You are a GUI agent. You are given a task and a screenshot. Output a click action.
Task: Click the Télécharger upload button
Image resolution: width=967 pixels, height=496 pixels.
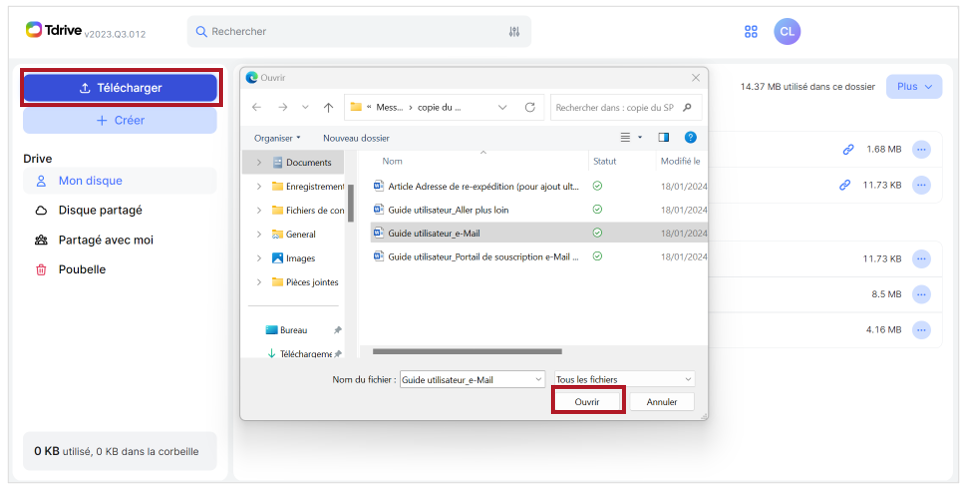tap(120, 88)
